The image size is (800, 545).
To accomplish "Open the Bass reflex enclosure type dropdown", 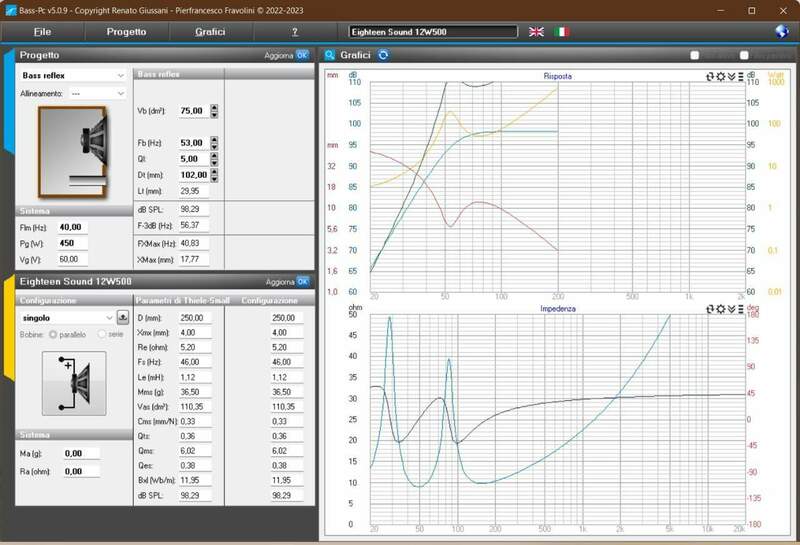I will pyautogui.click(x=73, y=75).
